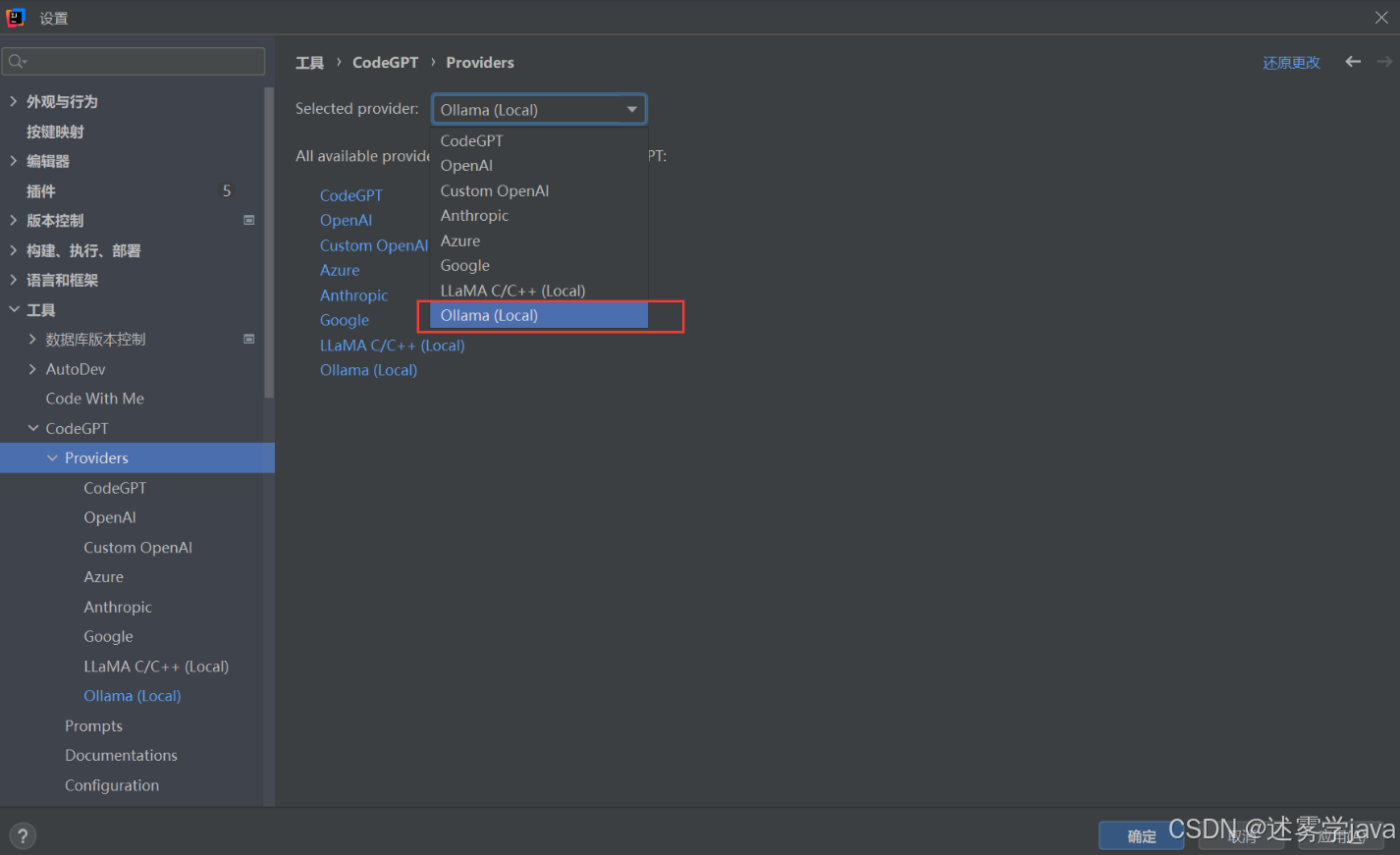Choose LLaMA C/C++ (Local) in dropdown list

pyautogui.click(x=539, y=291)
